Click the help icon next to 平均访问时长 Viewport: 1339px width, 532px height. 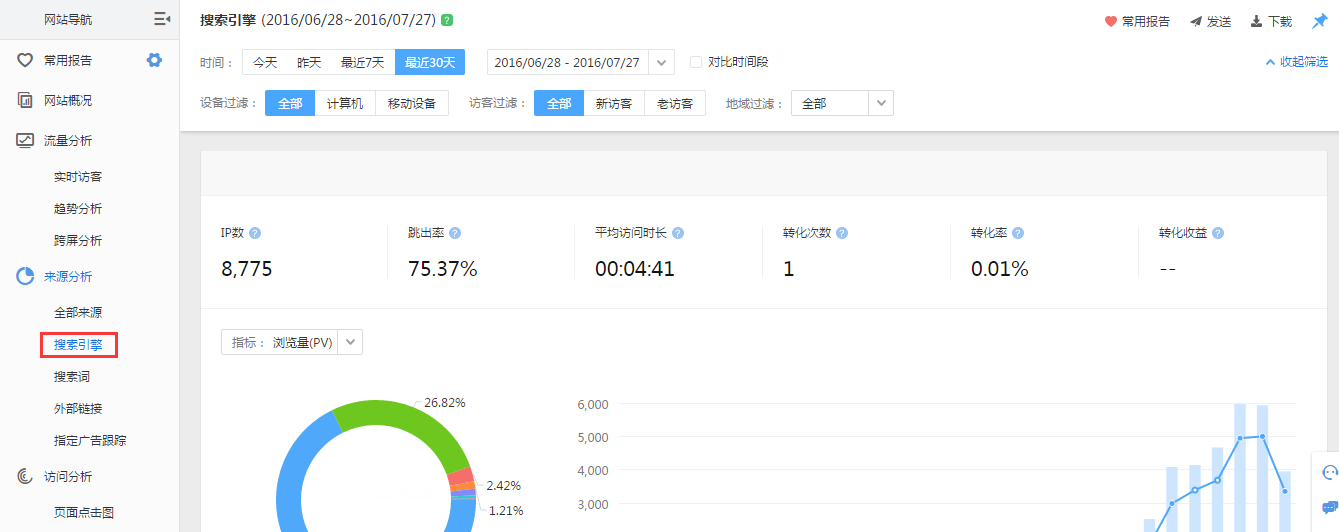point(678,233)
